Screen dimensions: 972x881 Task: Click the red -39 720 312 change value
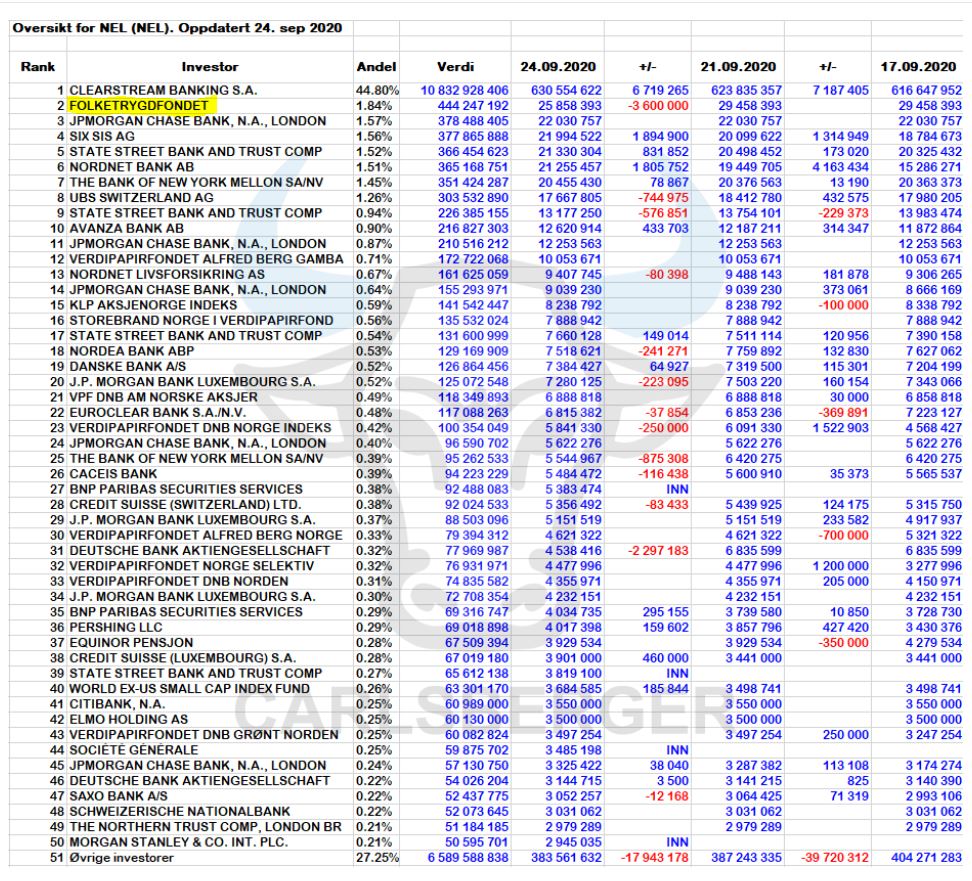pos(834,858)
